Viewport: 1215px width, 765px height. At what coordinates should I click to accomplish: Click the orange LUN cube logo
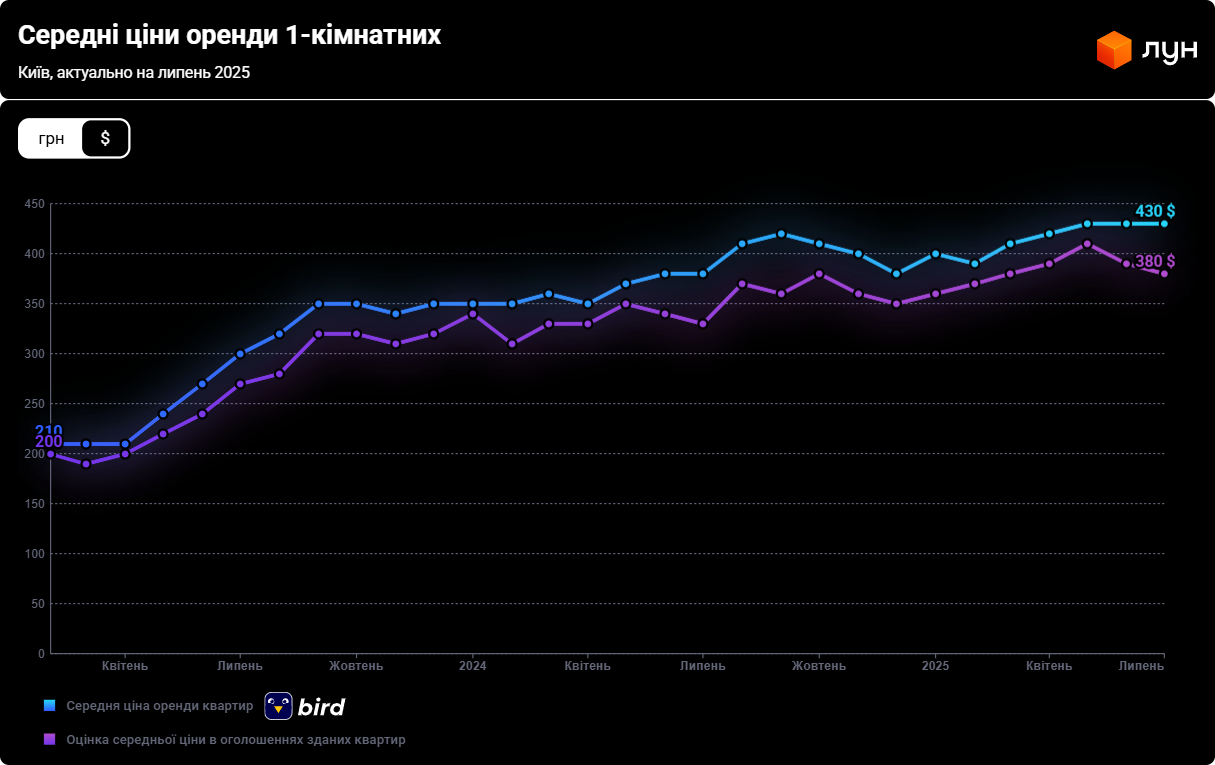pos(1113,50)
